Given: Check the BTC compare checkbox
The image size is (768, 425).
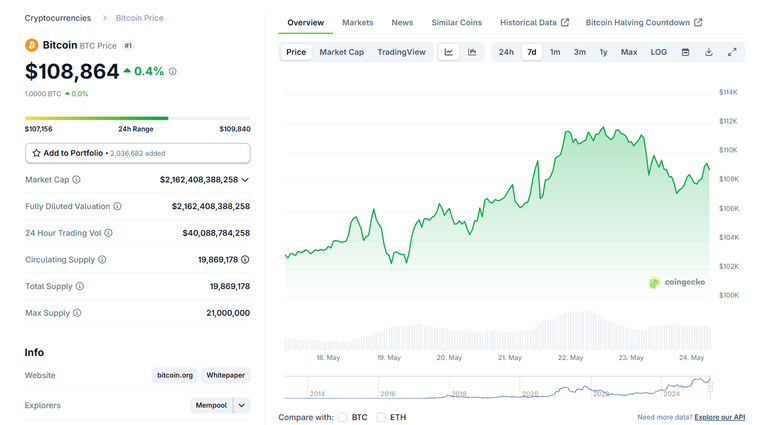Looking at the screenshot, I should [x=342, y=417].
